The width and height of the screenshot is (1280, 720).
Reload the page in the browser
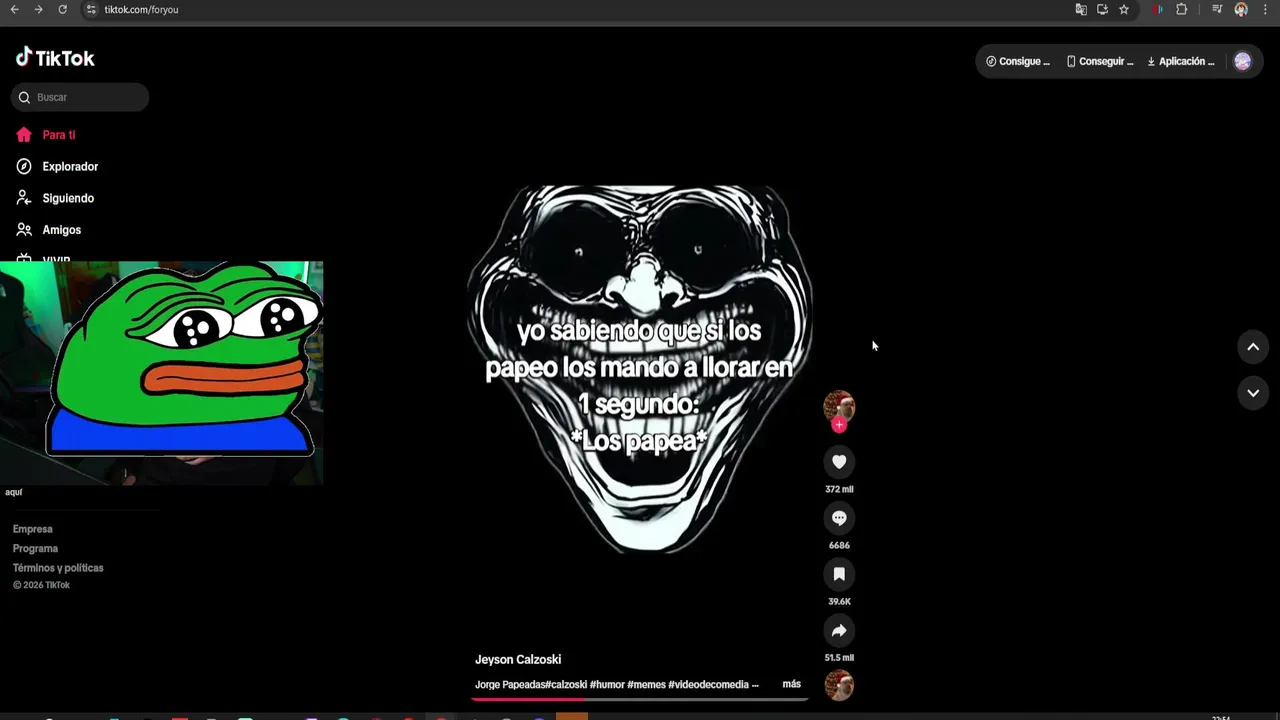coord(62,9)
